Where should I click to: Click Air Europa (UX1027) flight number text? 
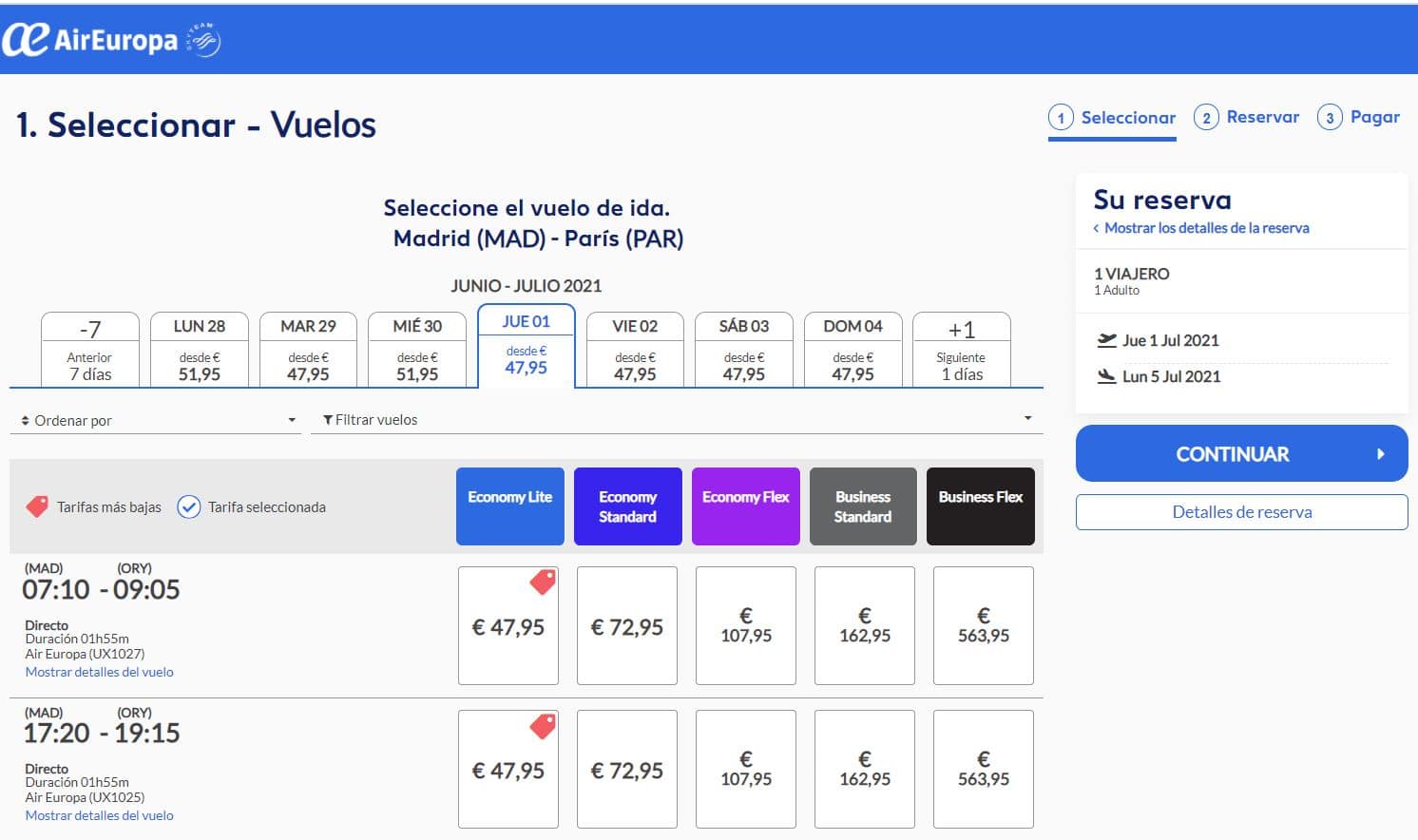click(85, 654)
